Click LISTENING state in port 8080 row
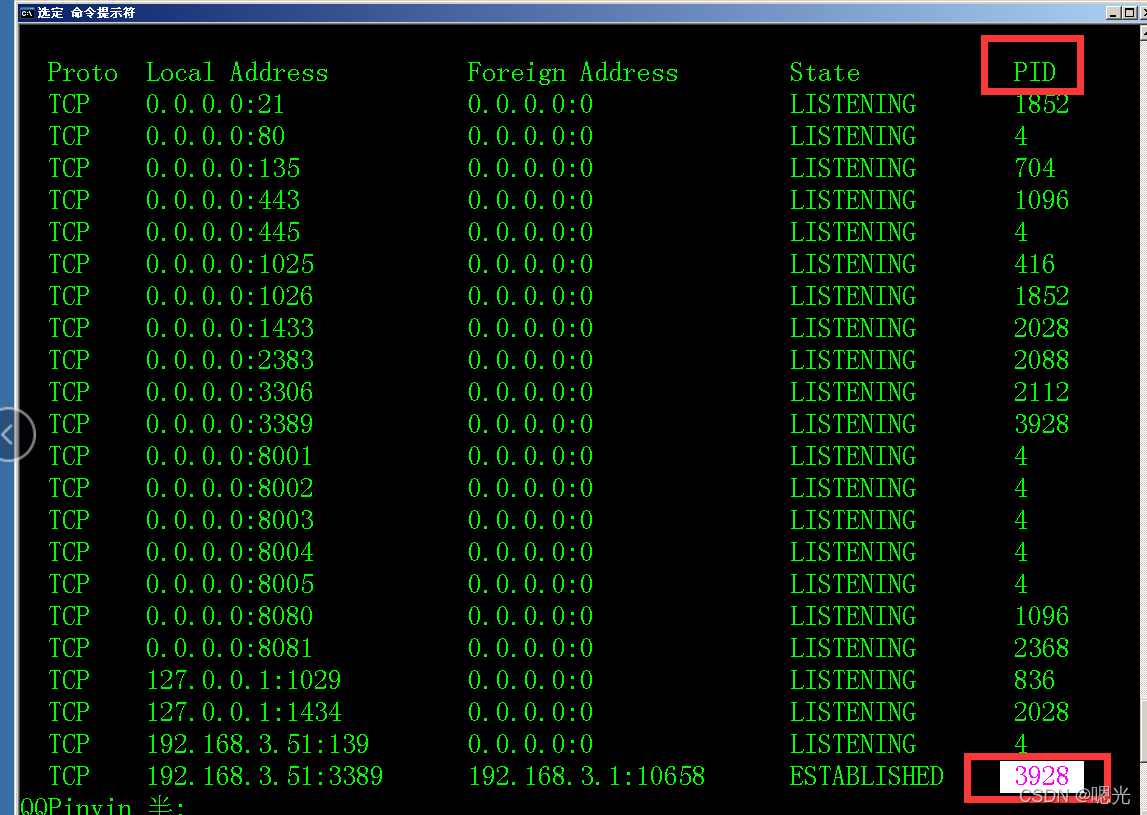The width and height of the screenshot is (1147, 815). click(853, 616)
